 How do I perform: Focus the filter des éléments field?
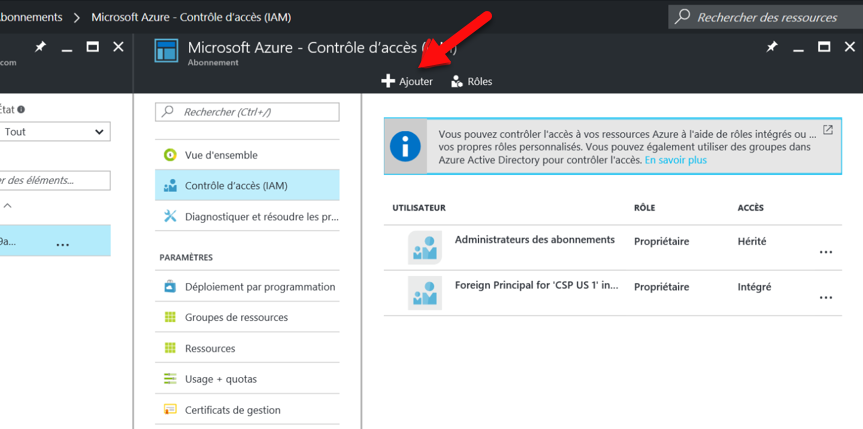coord(54,180)
